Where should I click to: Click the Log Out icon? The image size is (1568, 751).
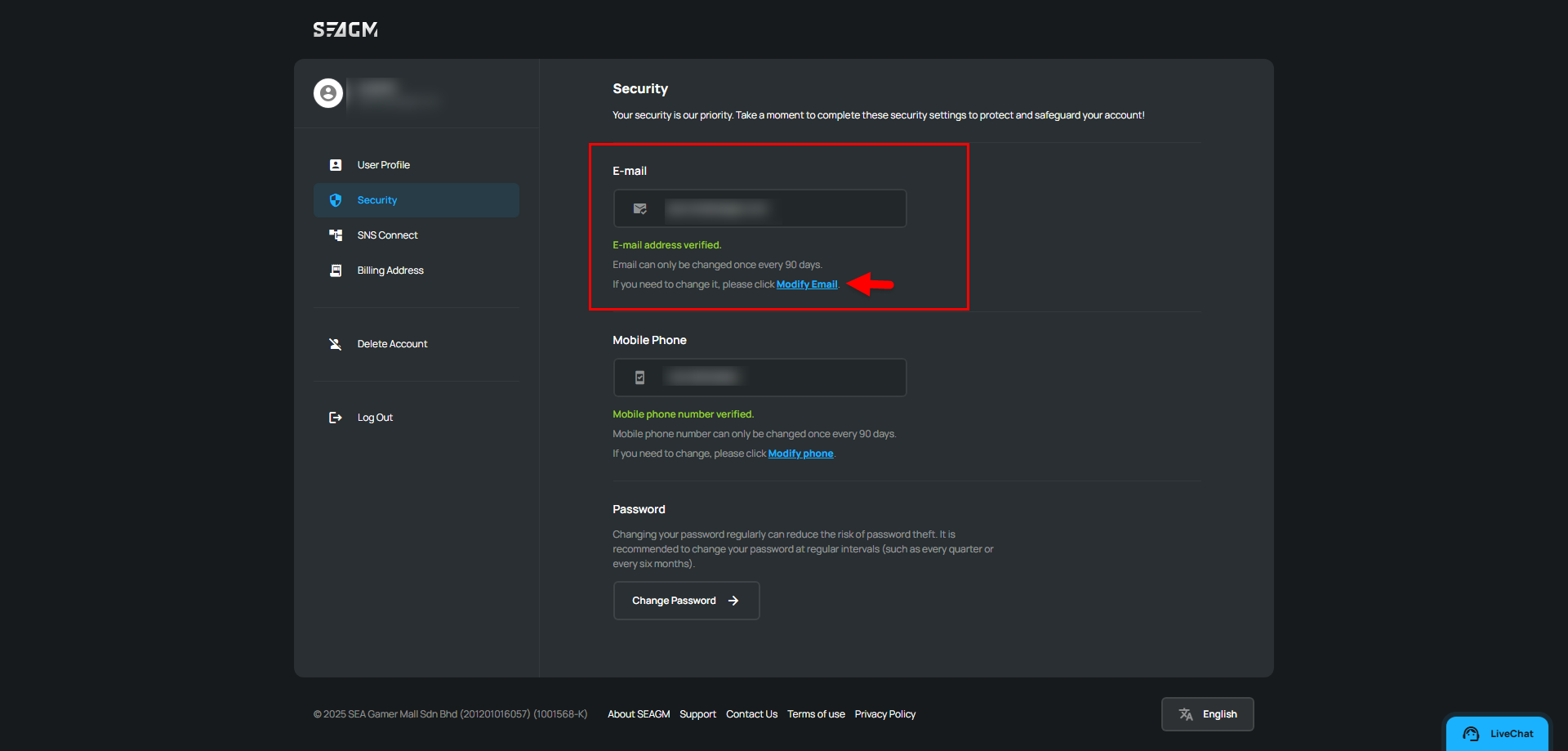[336, 418]
